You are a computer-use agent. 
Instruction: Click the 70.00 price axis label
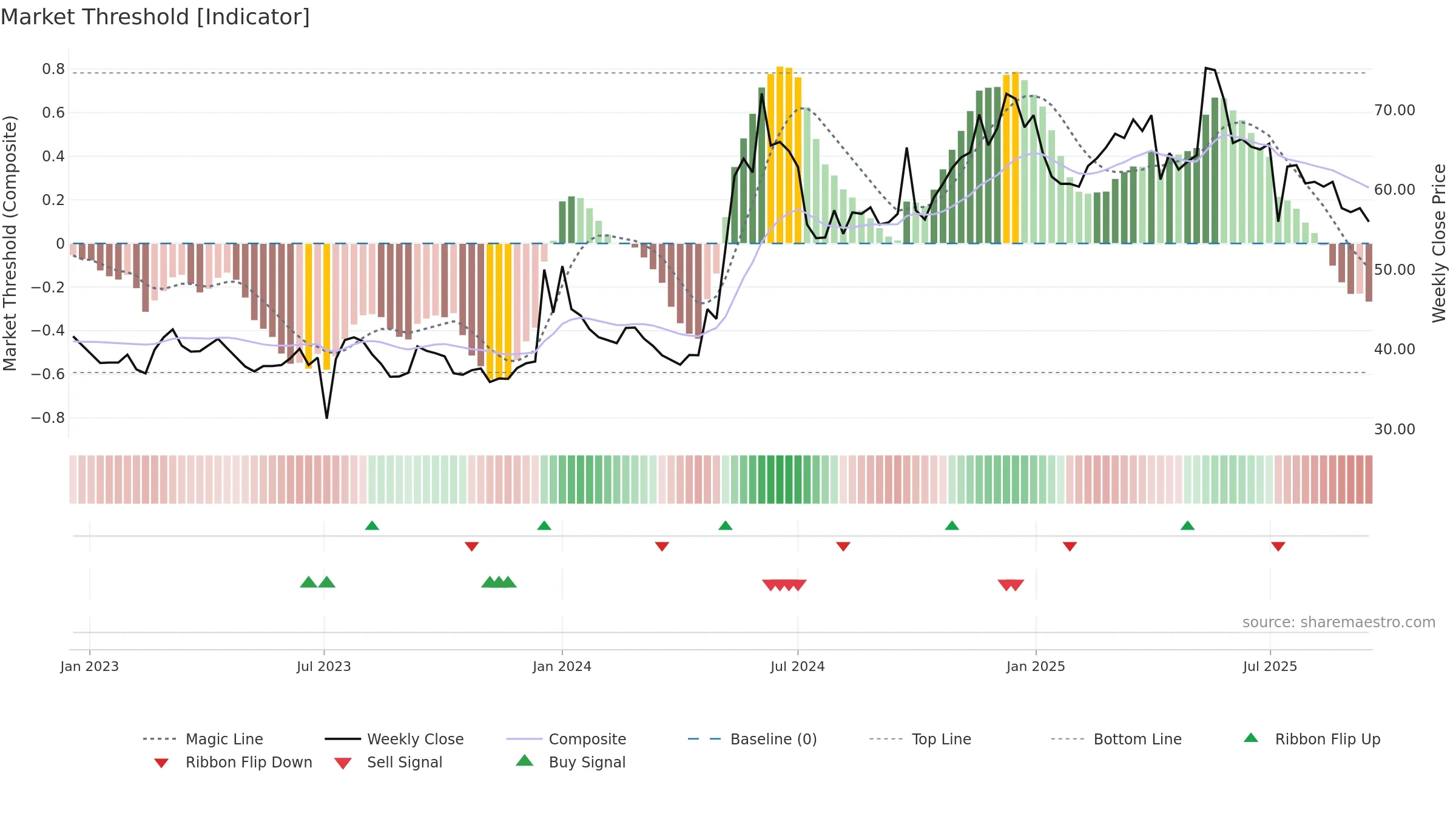coord(1394,110)
